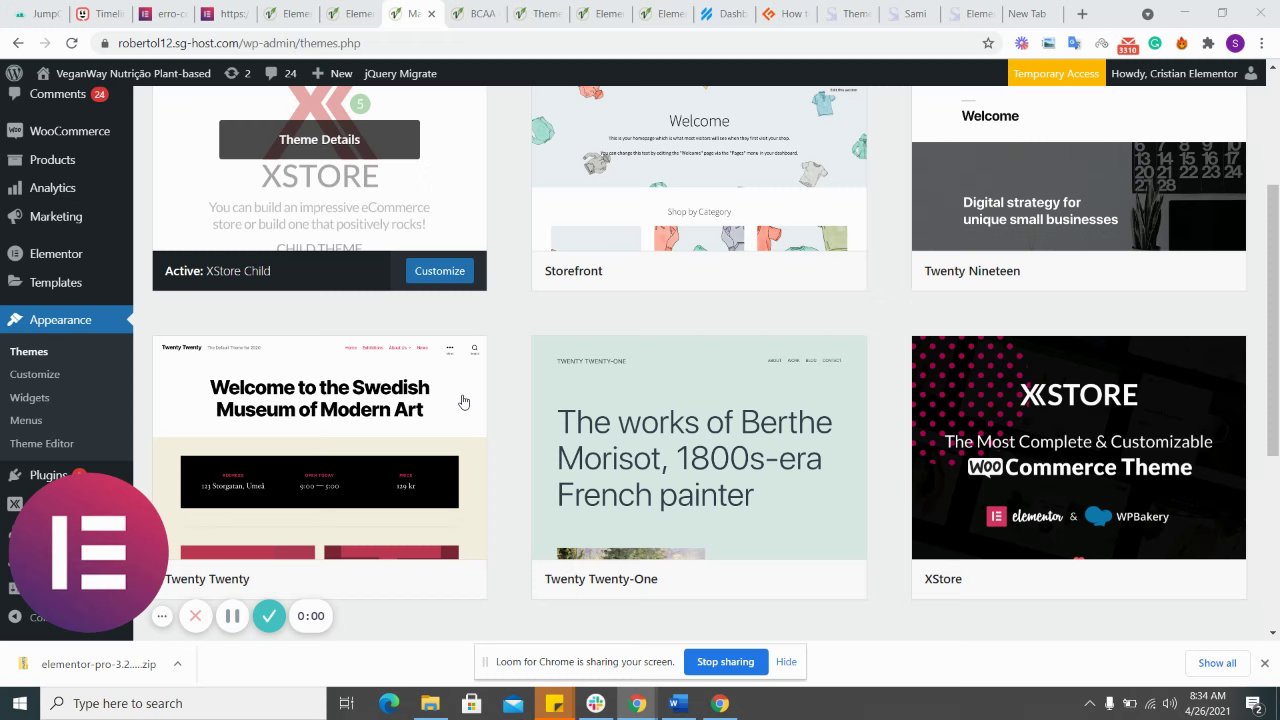1280x720 pixels.
Task: Open the Howdy, Cristian Elementor account menu
Action: [1184, 73]
